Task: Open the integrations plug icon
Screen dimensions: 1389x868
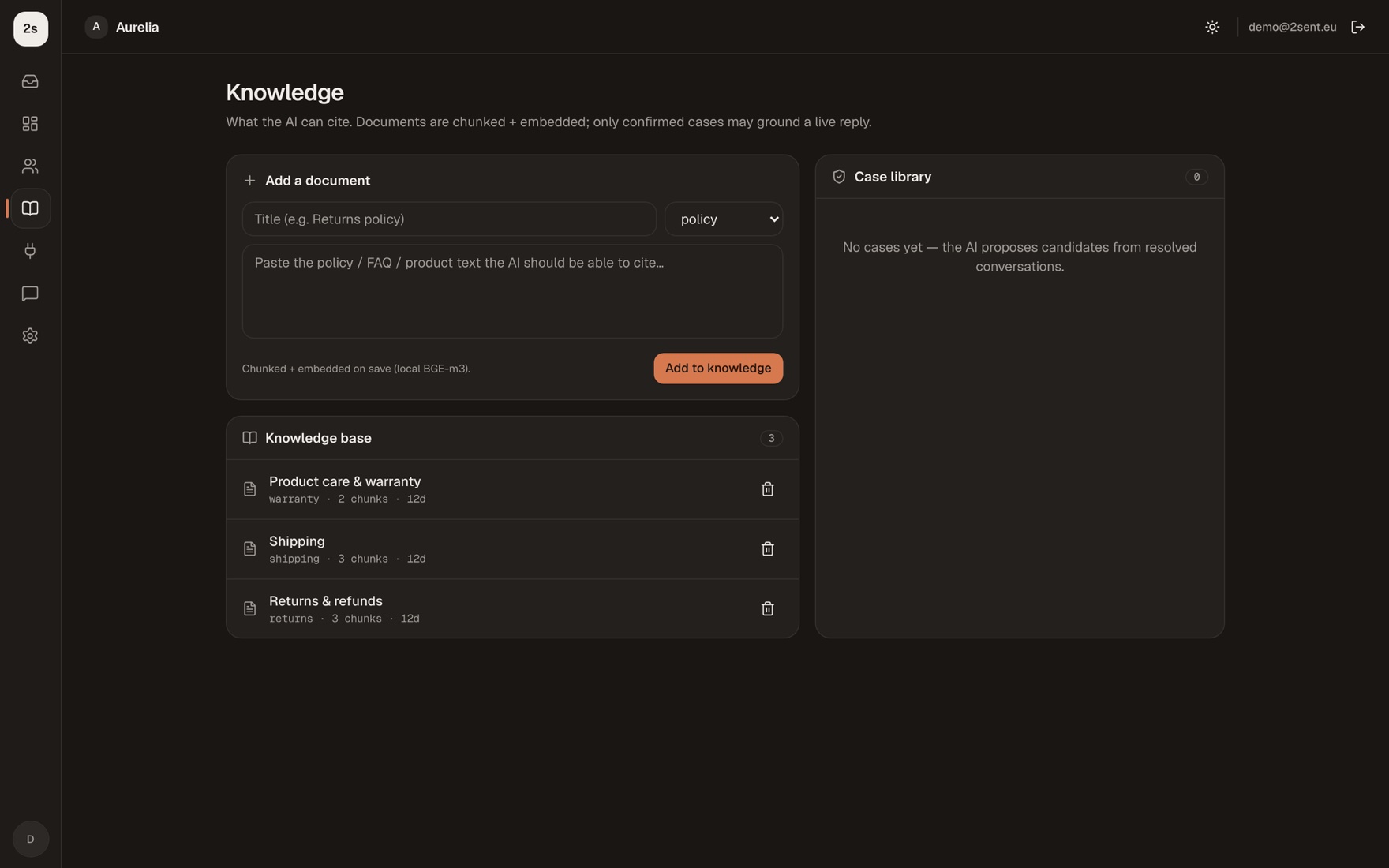Action: pos(30,251)
